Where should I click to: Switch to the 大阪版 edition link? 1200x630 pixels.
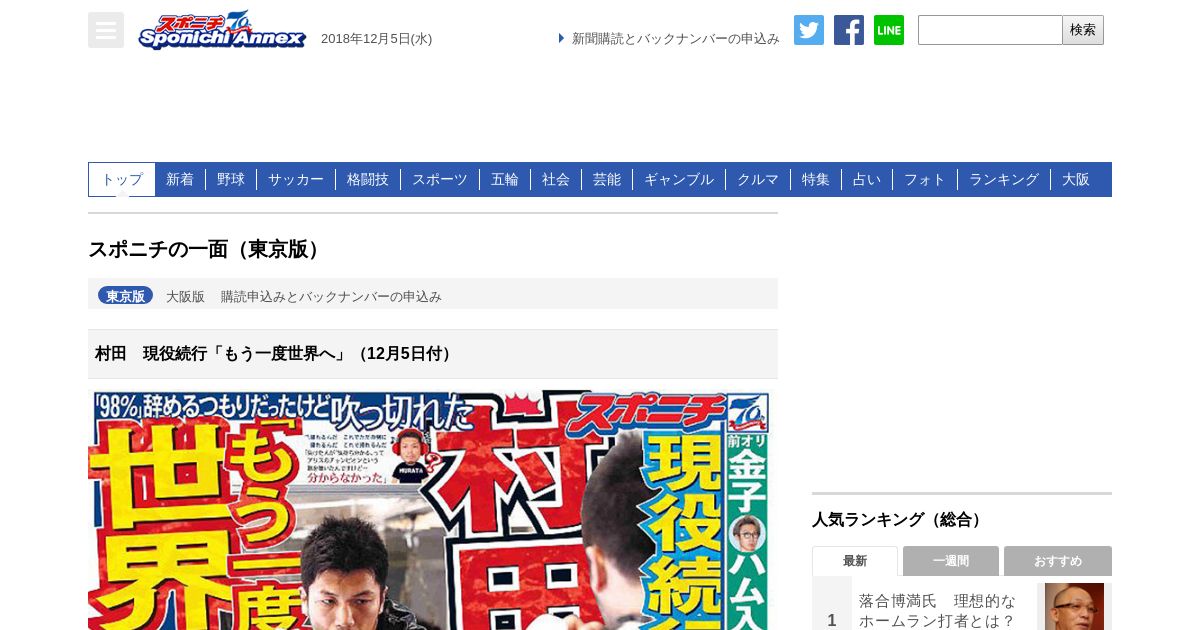pyautogui.click(x=185, y=297)
